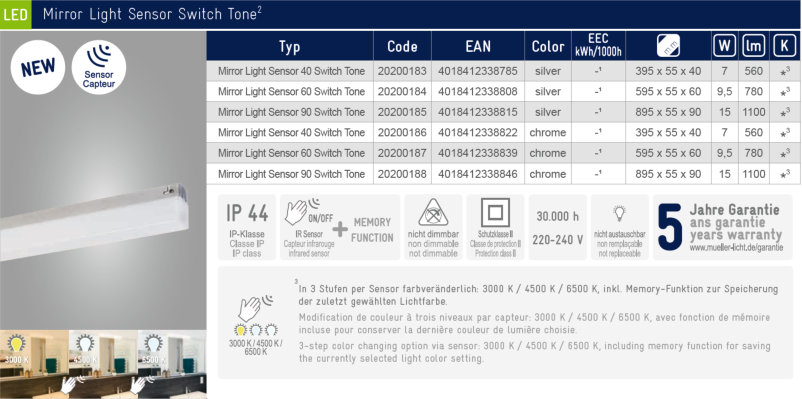Click the Code column header
802x399 pixels.
[402, 47]
